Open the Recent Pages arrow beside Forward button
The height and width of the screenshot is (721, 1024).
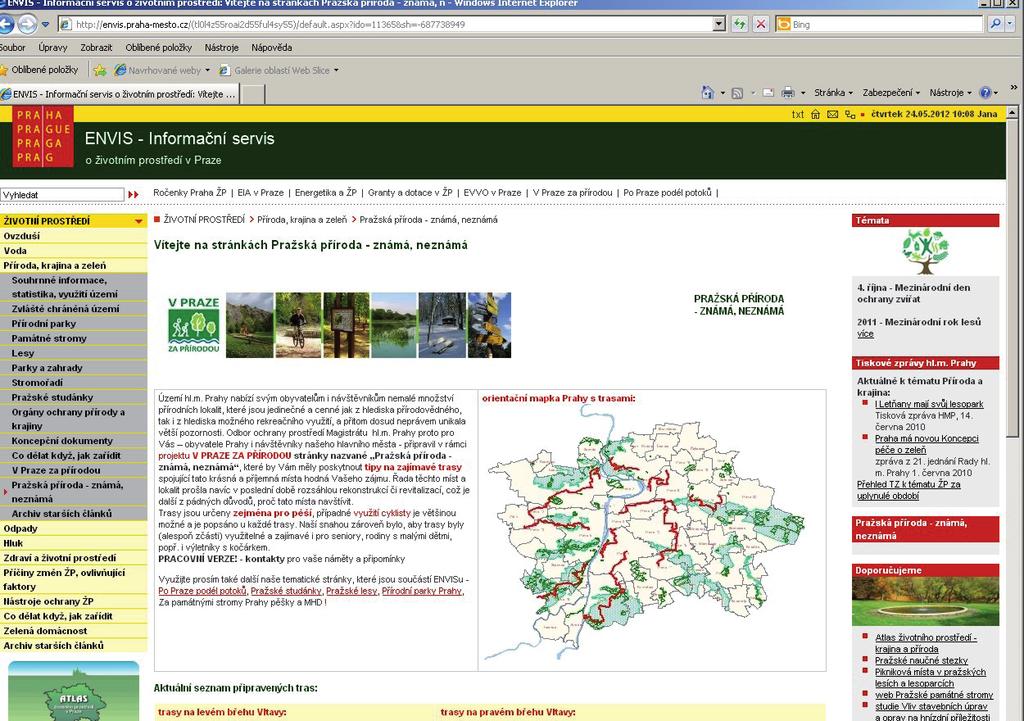coord(45,25)
